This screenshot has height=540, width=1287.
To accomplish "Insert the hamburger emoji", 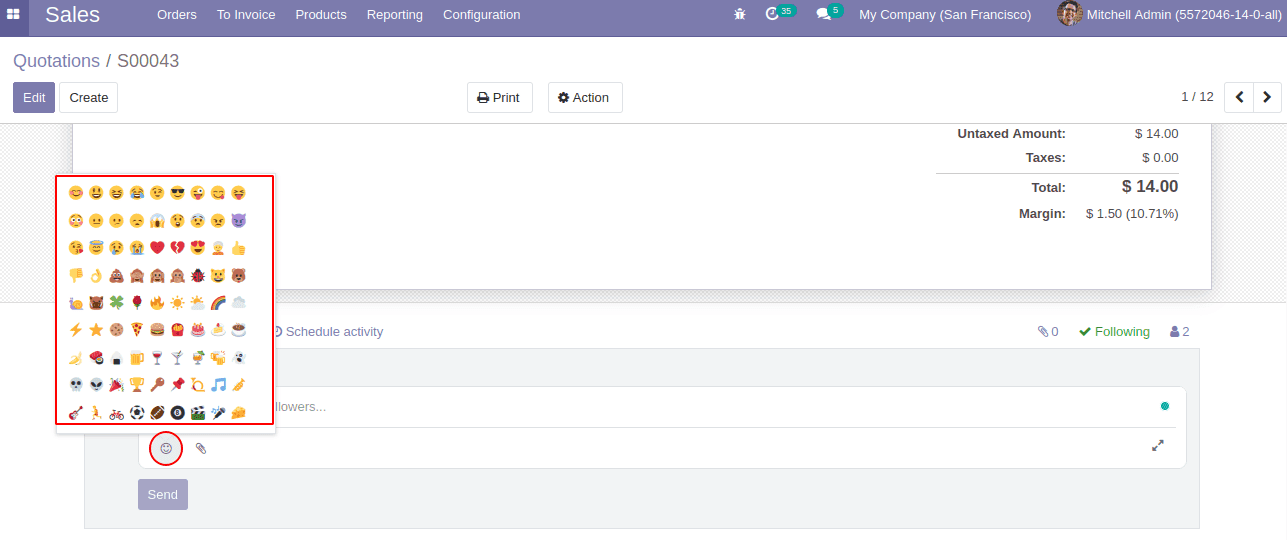I will click(x=157, y=329).
